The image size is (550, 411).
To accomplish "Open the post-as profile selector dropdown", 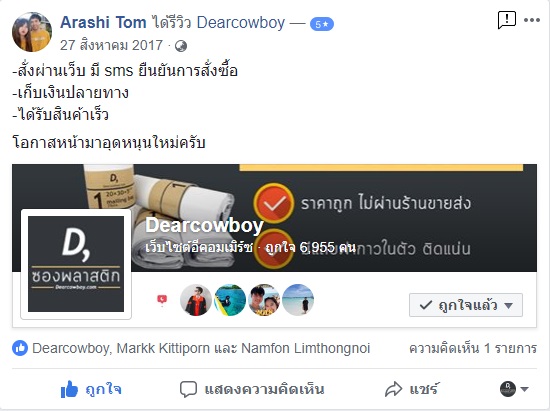I will pyautogui.click(x=514, y=389).
